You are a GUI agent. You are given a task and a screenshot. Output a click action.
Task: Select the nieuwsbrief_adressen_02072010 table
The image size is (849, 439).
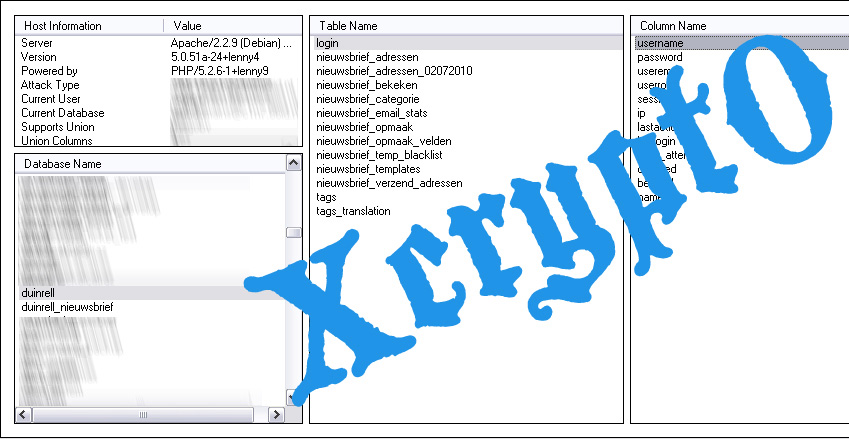pos(394,71)
